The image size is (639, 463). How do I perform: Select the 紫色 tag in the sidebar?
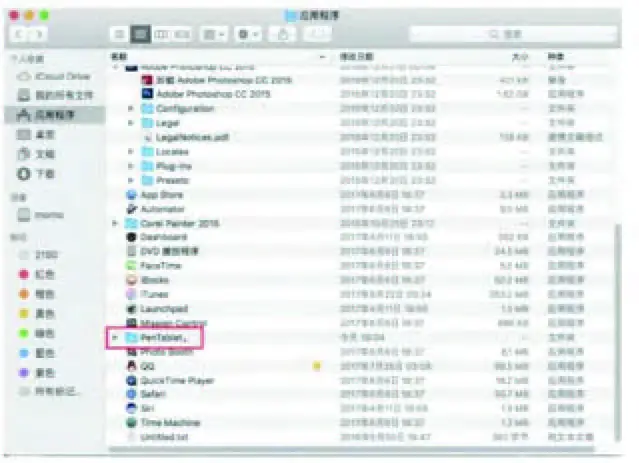coord(37,373)
